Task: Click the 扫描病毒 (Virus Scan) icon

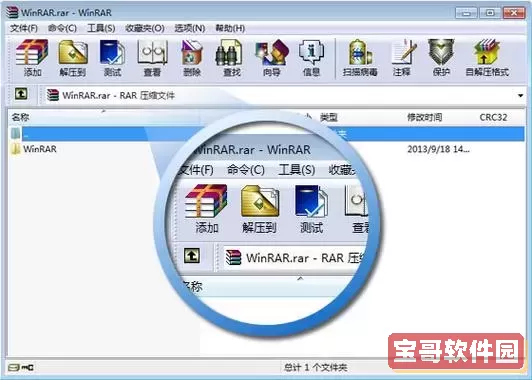Action: click(x=360, y=52)
